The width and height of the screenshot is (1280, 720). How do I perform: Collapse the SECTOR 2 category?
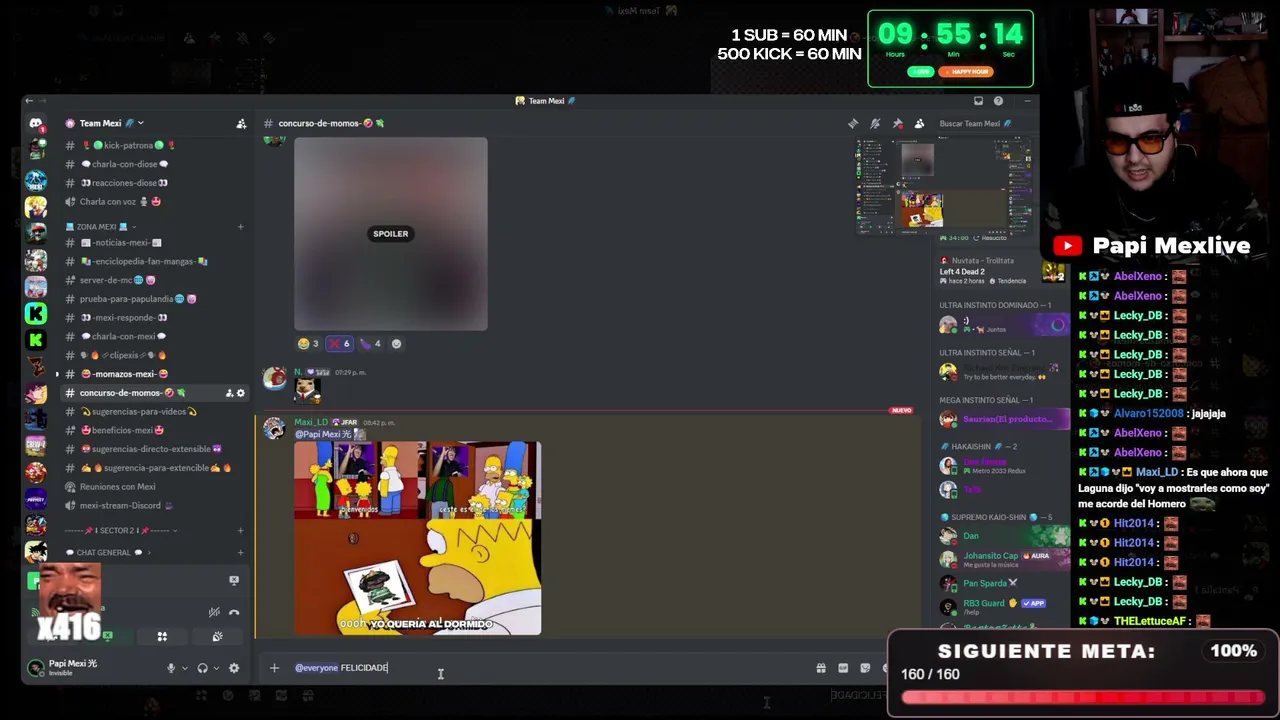(x=120, y=530)
